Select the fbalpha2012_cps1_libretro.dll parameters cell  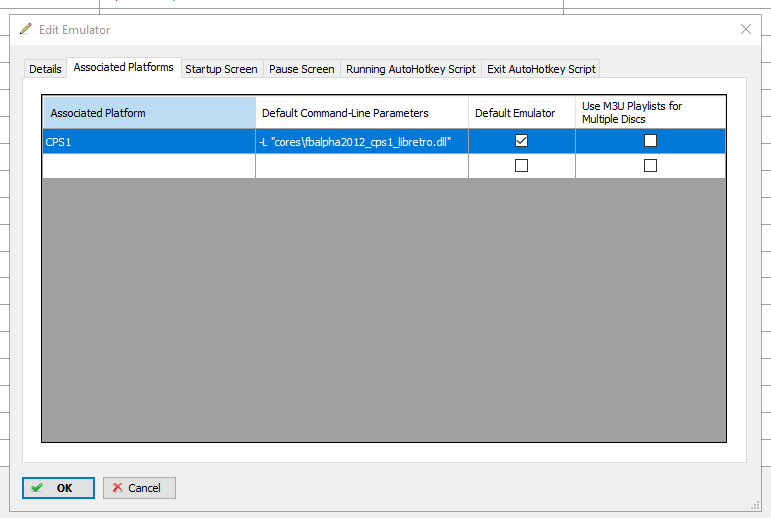point(362,142)
